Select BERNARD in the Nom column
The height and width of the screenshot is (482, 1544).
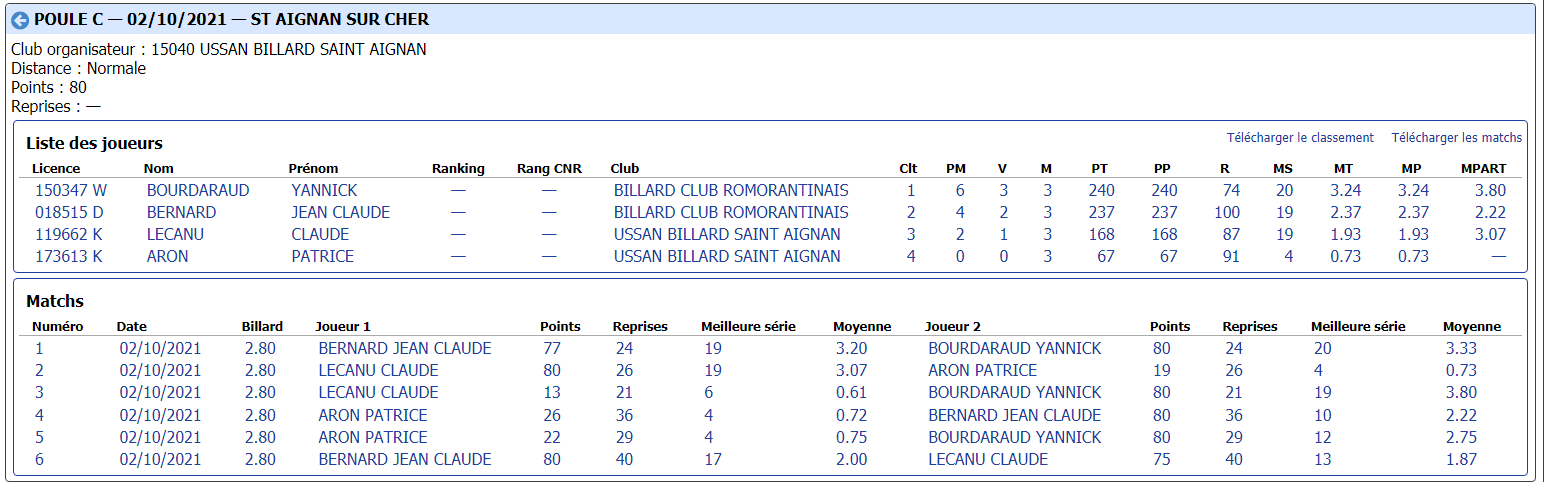tap(181, 212)
